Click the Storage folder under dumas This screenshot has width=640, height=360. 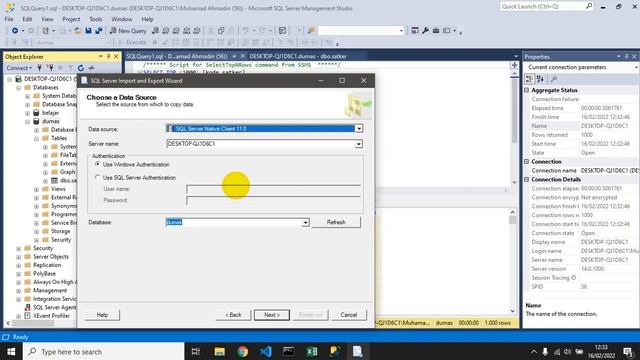(60, 231)
